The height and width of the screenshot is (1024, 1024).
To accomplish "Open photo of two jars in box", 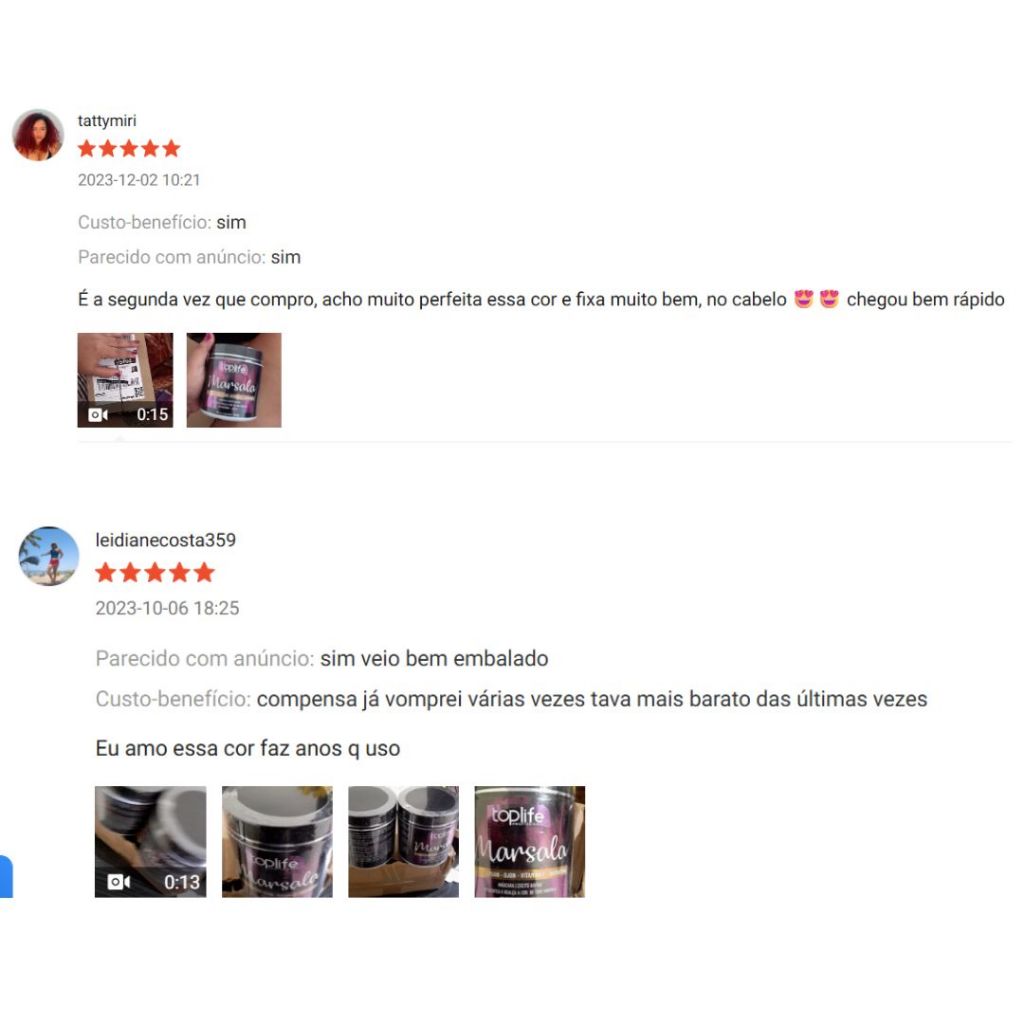I will tap(404, 842).
